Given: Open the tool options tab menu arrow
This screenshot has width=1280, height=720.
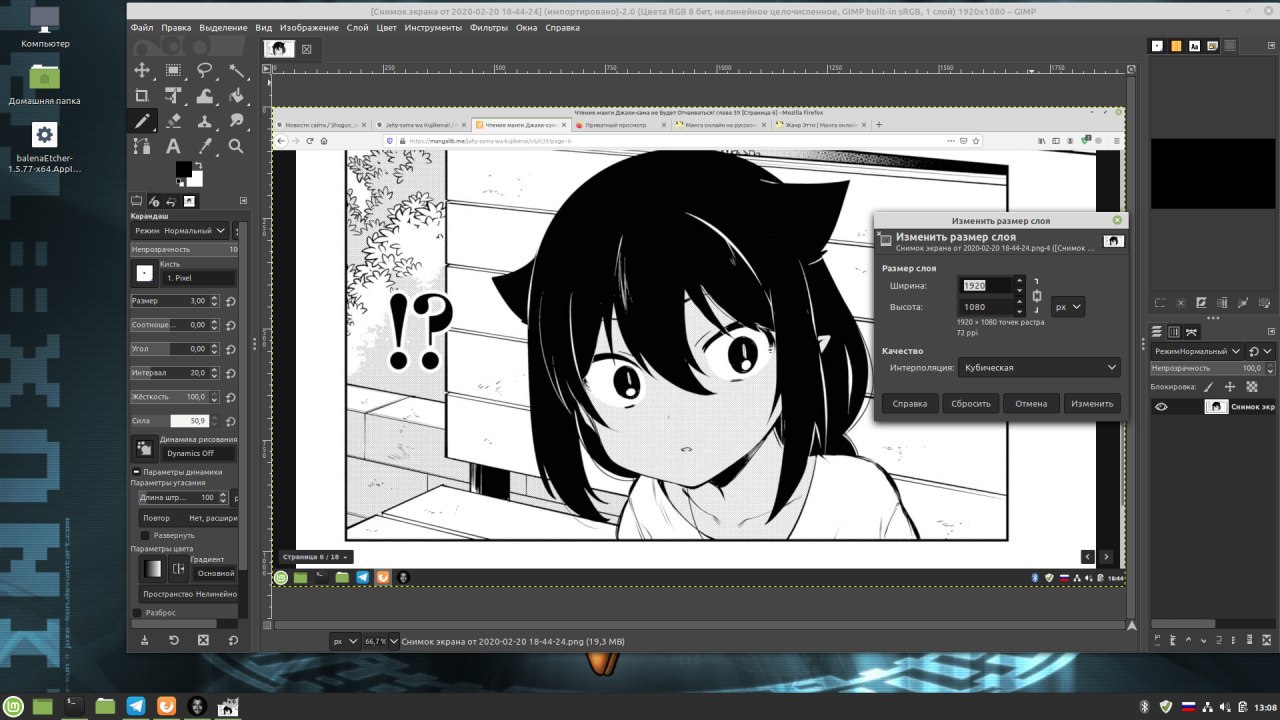Looking at the screenshot, I should point(242,202).
